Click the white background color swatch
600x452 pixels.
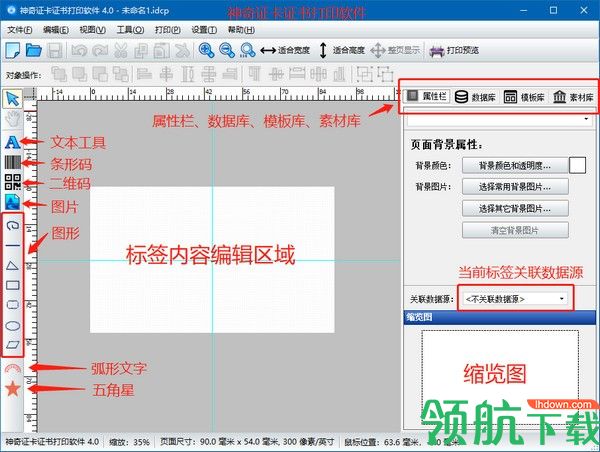577,165
